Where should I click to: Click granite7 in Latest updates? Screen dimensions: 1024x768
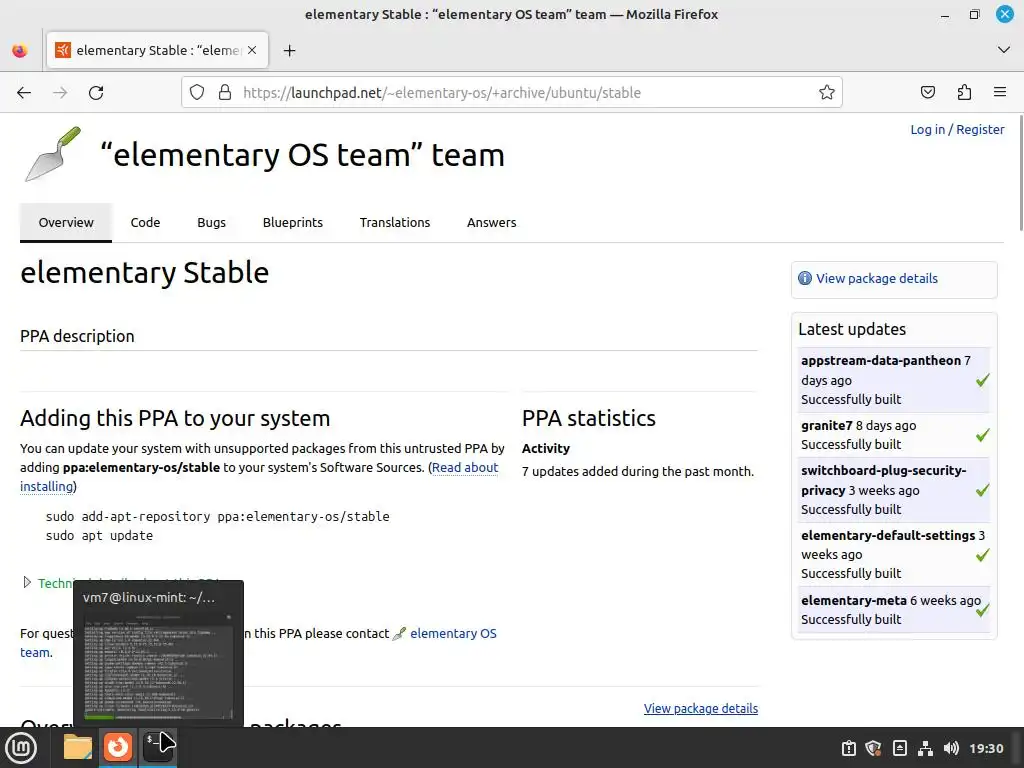pyautogui.click(x=827, y=425)
